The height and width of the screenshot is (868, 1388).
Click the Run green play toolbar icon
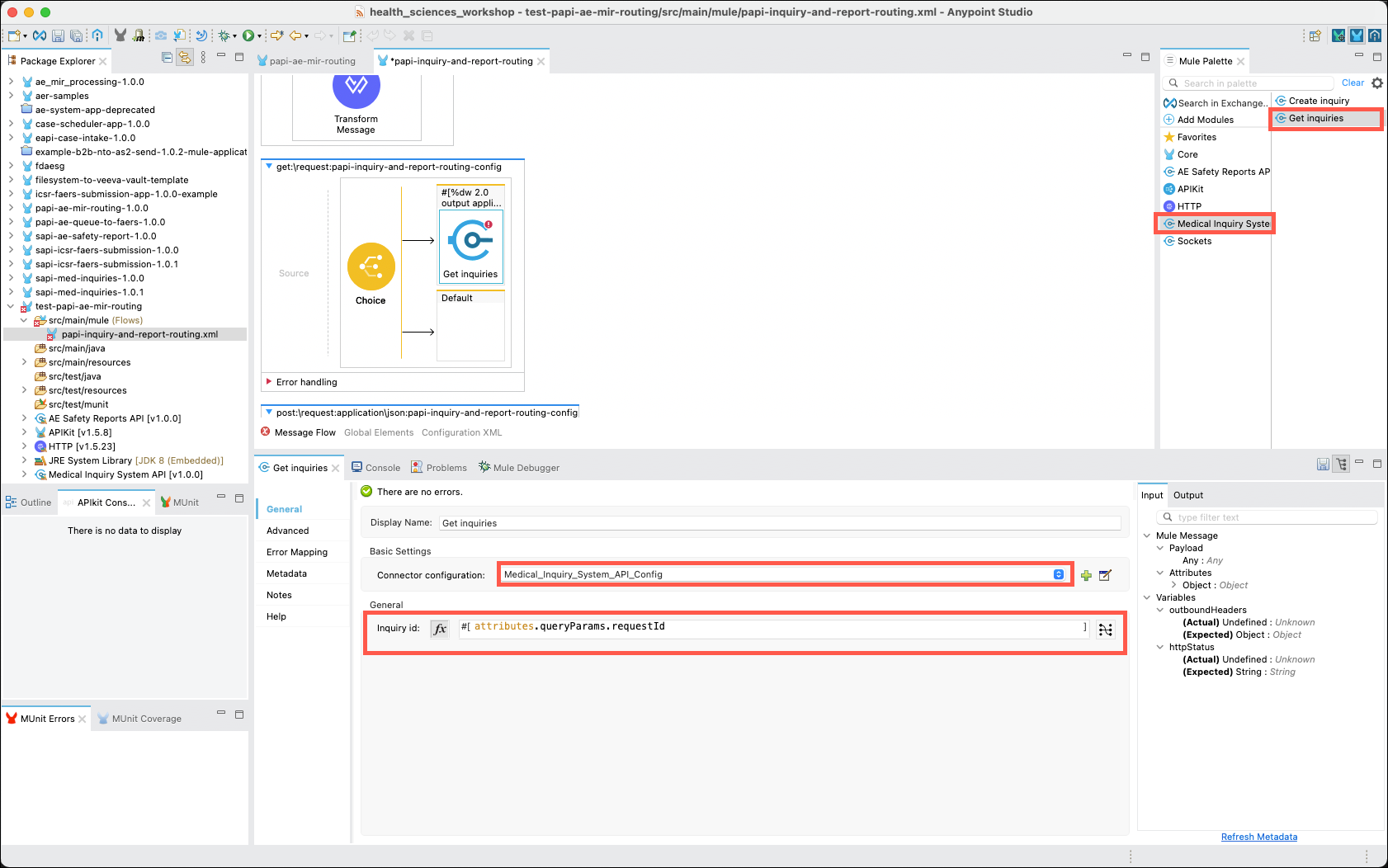(x=248, y=35)
